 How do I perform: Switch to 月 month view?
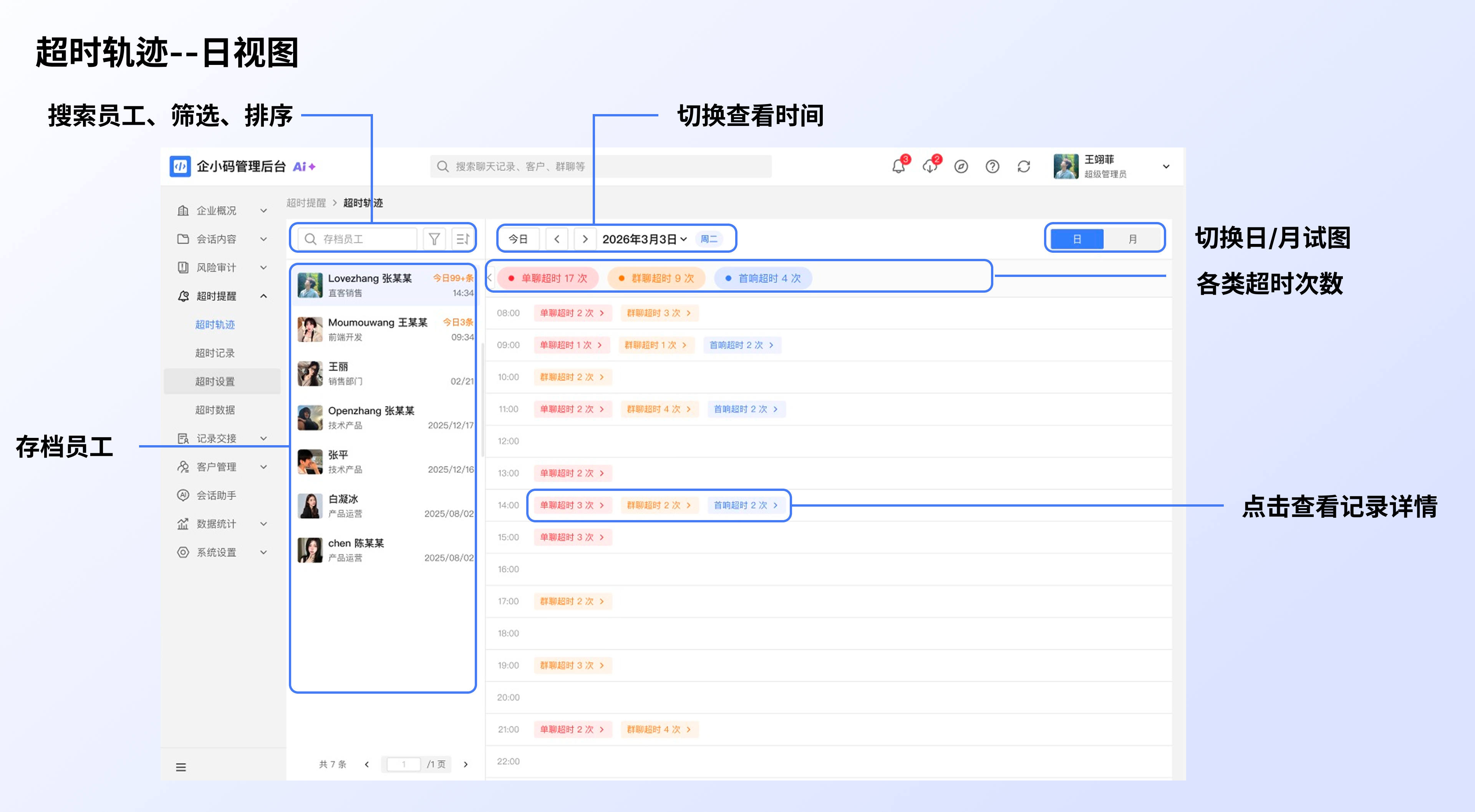tap(1132, 239)
